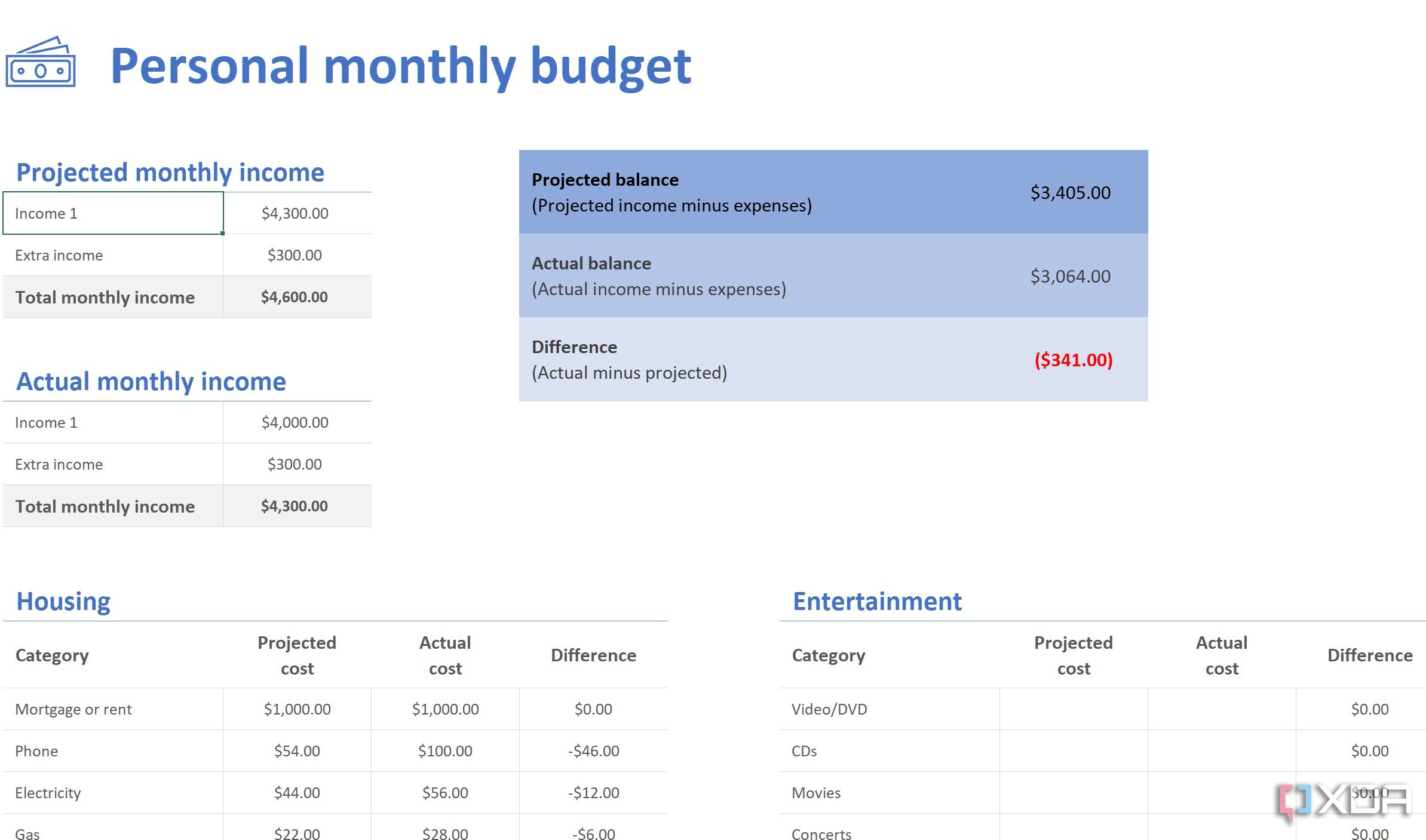Click Entertainment Projected cost column header
Image resolution: width=1426 pixels, height=840 pixels.
[1074, 655]
